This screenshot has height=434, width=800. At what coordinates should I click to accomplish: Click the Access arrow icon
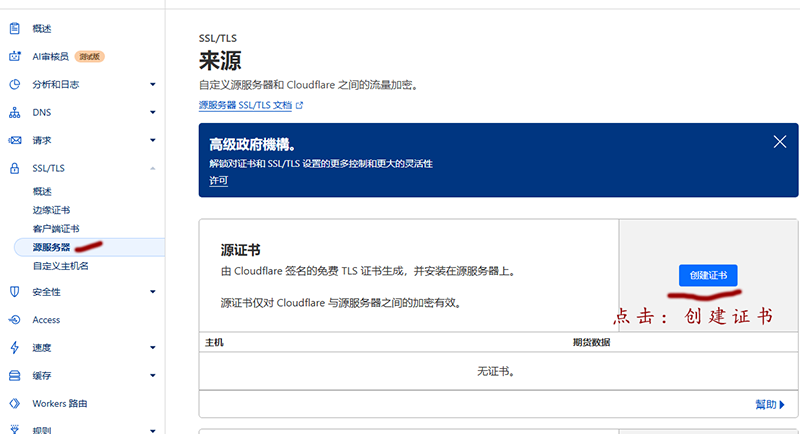(x=14, y=320)
